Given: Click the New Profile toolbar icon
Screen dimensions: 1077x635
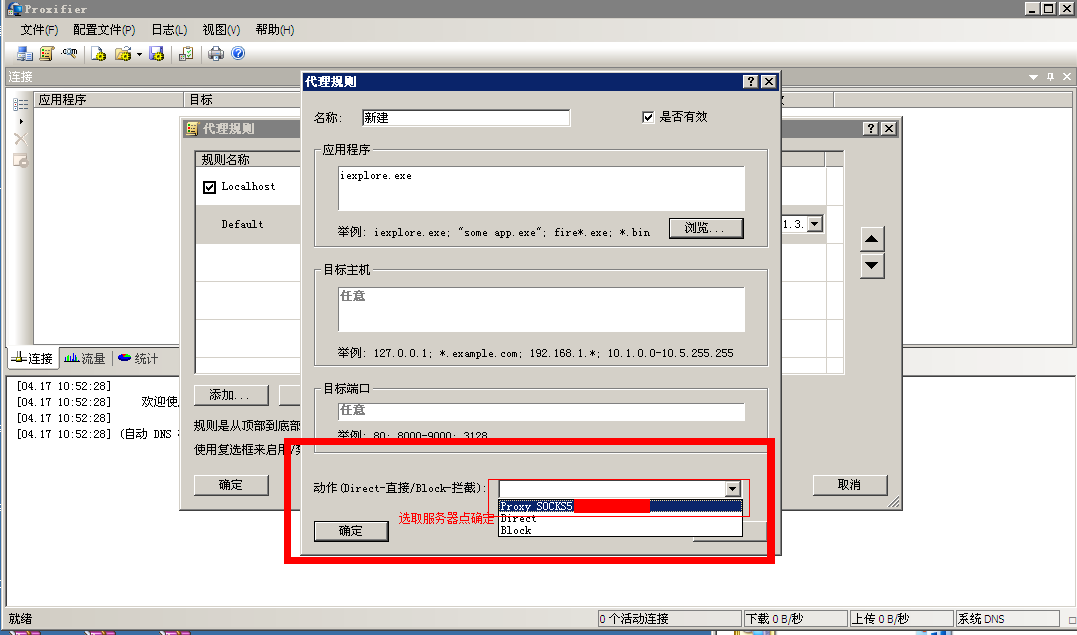Looking at the screenshot, I should click(x=99, y=54).
